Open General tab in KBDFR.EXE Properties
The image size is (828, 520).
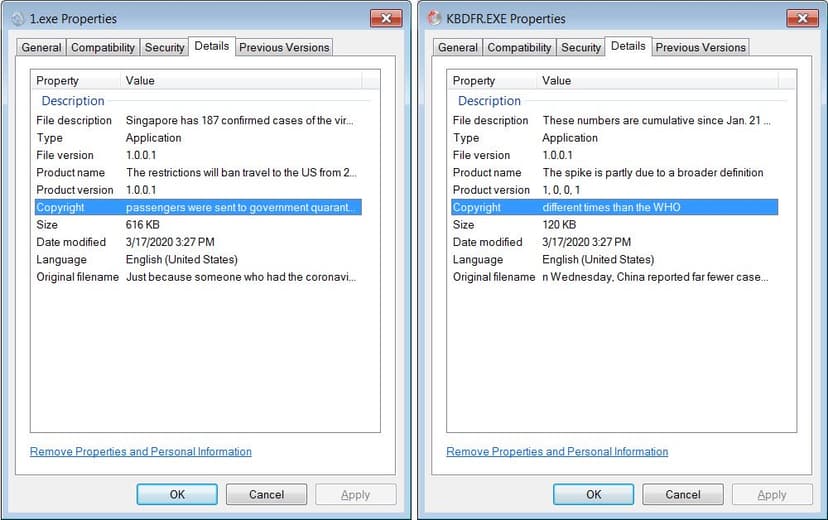458,48
